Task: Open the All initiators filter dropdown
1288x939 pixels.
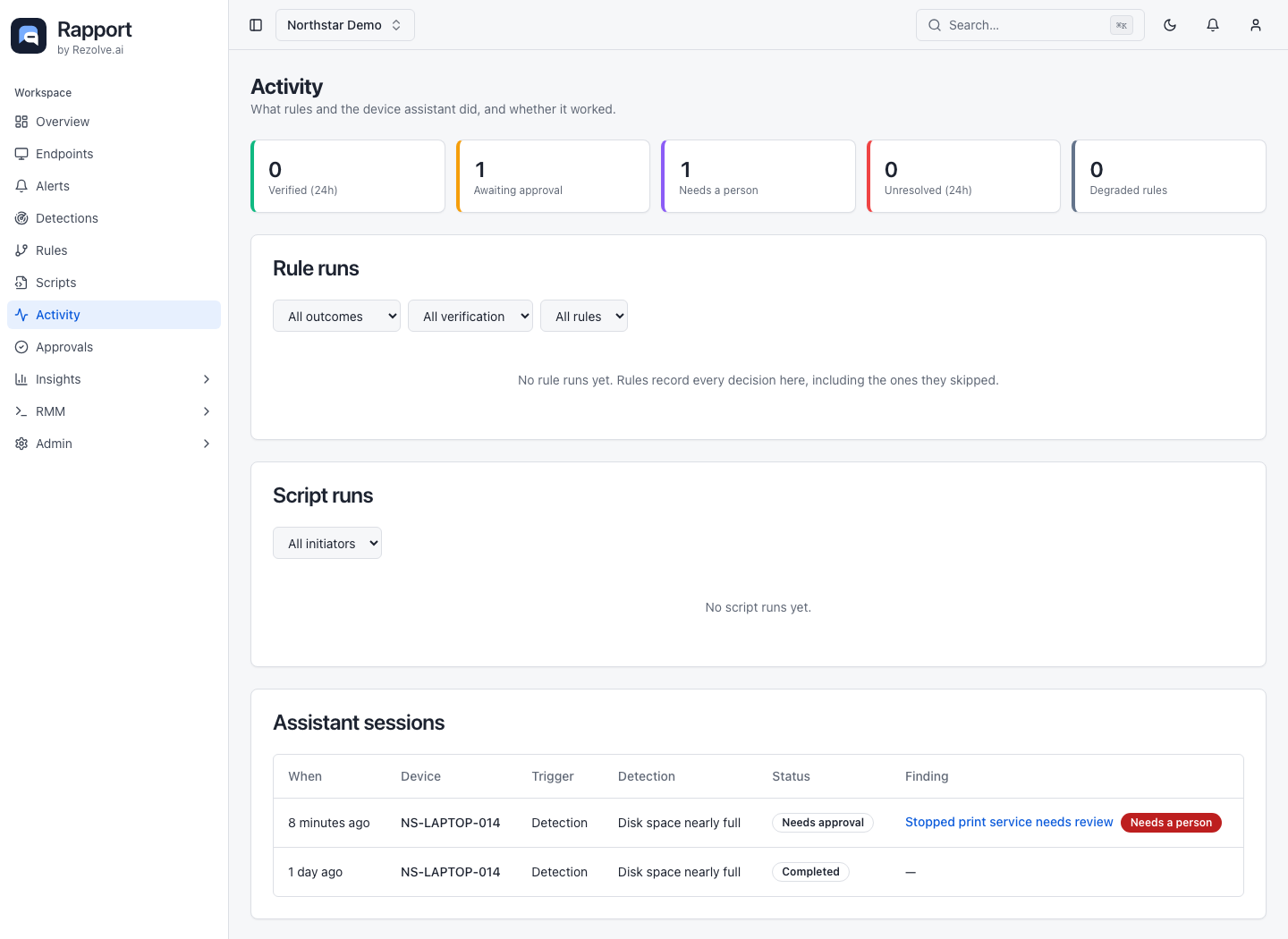Action: point(327,543)
